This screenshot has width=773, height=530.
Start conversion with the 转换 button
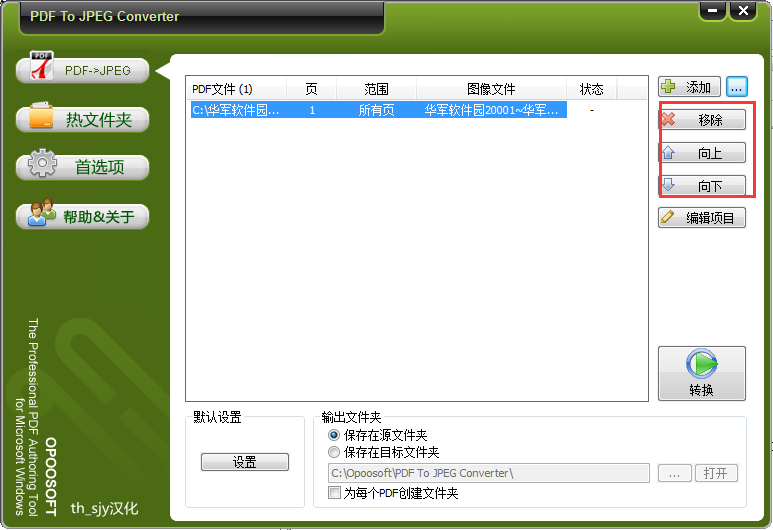tap(702, 373)
